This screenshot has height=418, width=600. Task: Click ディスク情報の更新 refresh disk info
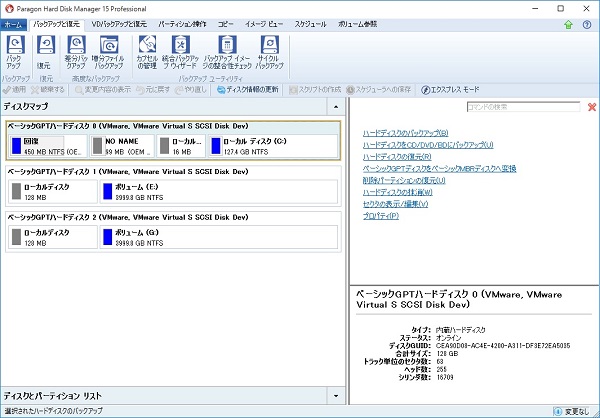tap(248, 90)
